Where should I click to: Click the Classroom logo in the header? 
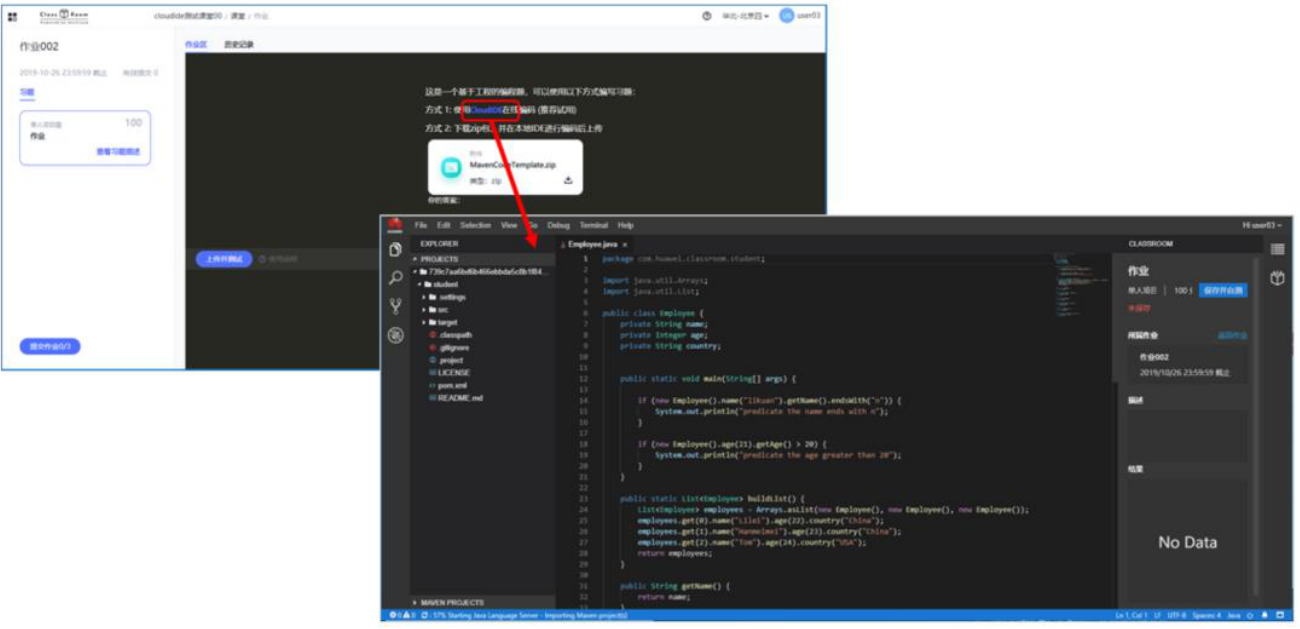[66, 16]
